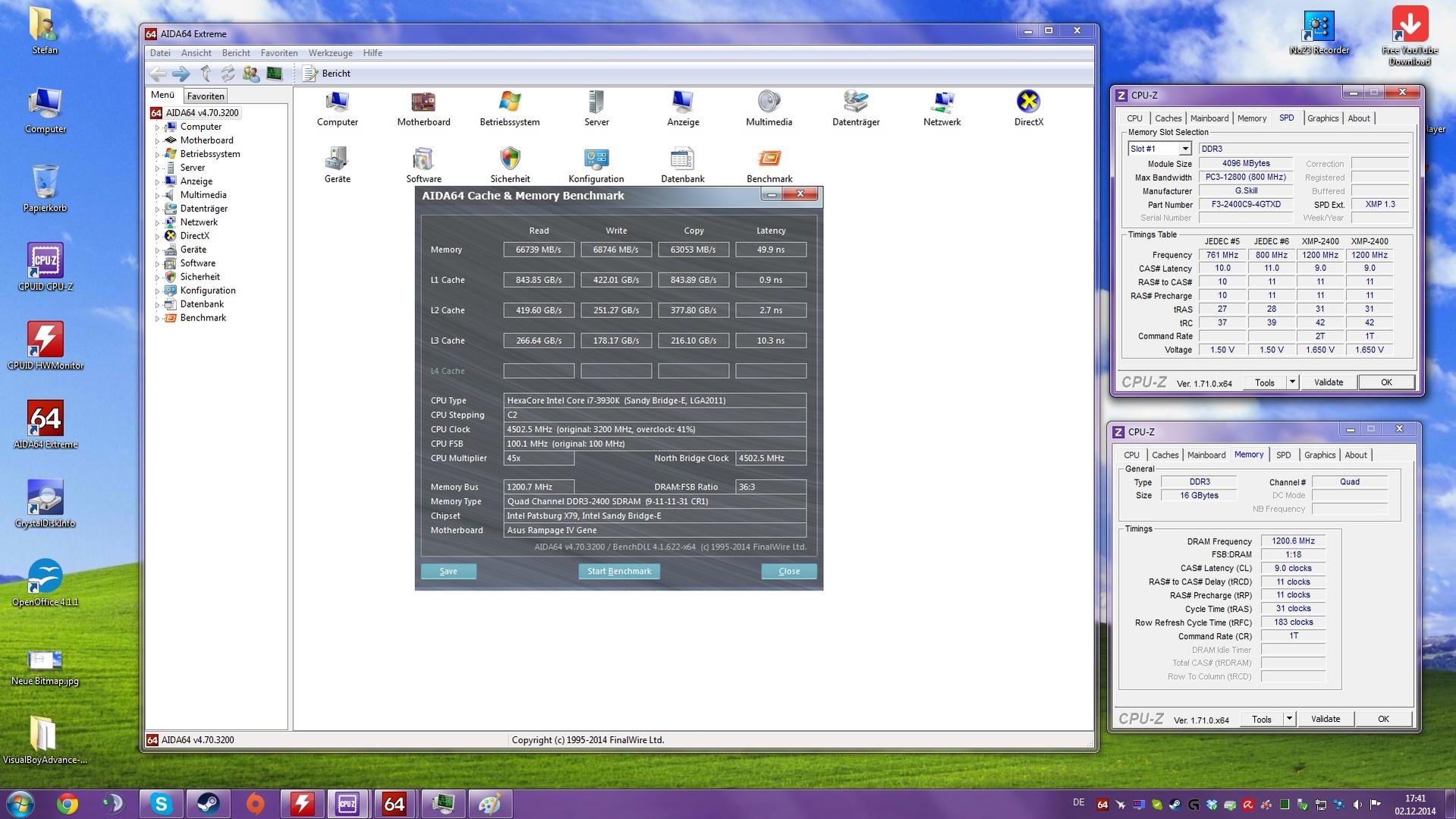Viewport: 1456px width, 819px height.
Task: Expand the Motherboard tree node
Action: click(157, 140)
